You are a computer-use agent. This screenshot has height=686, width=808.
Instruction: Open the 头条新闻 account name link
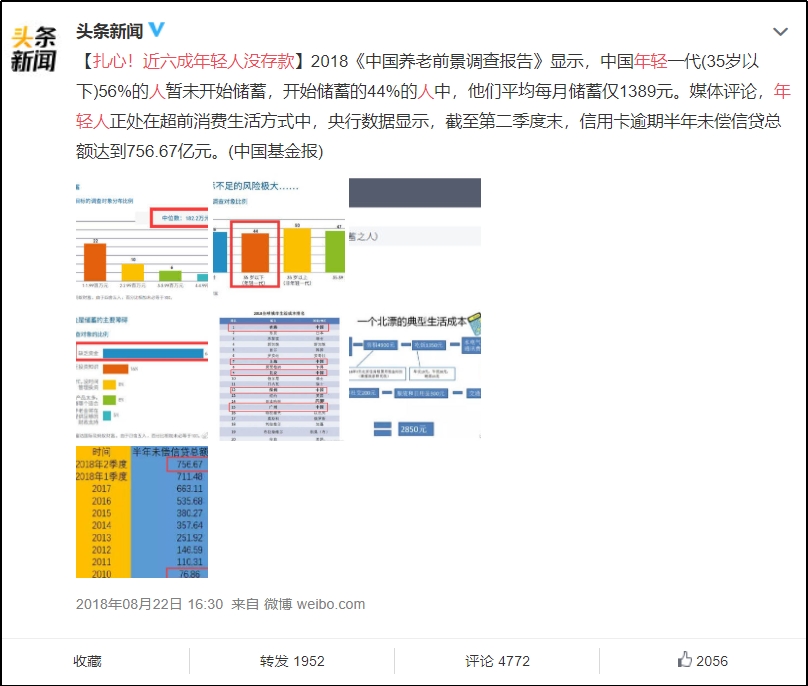click(x=109, y=31)
